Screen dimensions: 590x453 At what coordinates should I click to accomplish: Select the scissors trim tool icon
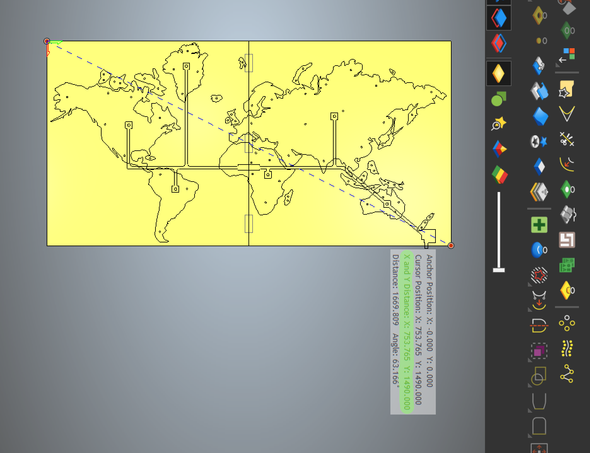pos(567,139)
